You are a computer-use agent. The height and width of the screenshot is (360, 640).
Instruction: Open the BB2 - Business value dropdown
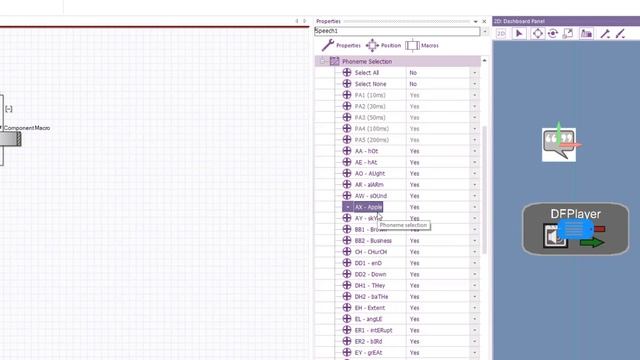click(x=475, y=241)
